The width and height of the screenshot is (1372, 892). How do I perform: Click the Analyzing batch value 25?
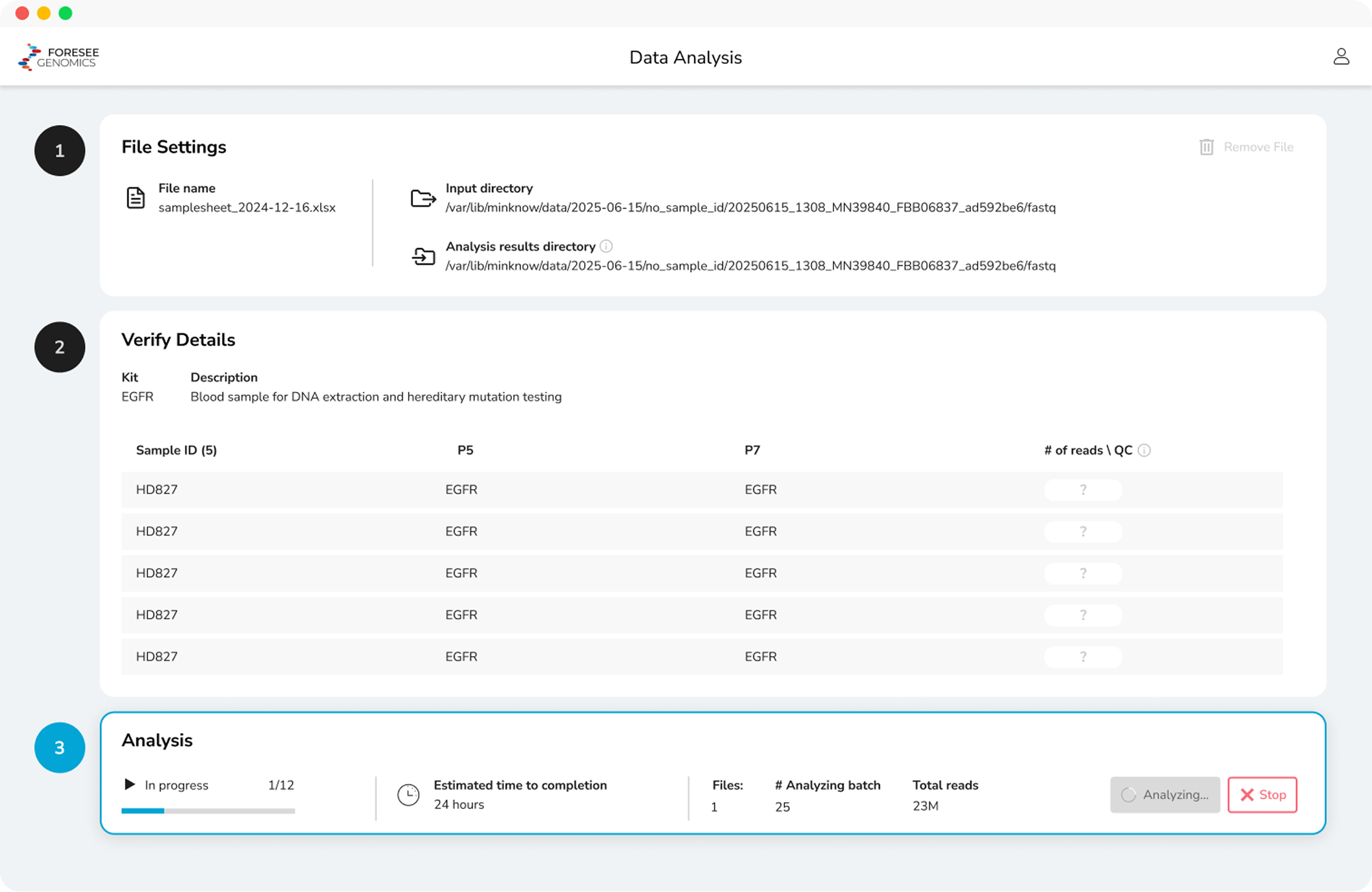(x=782, y=807)
